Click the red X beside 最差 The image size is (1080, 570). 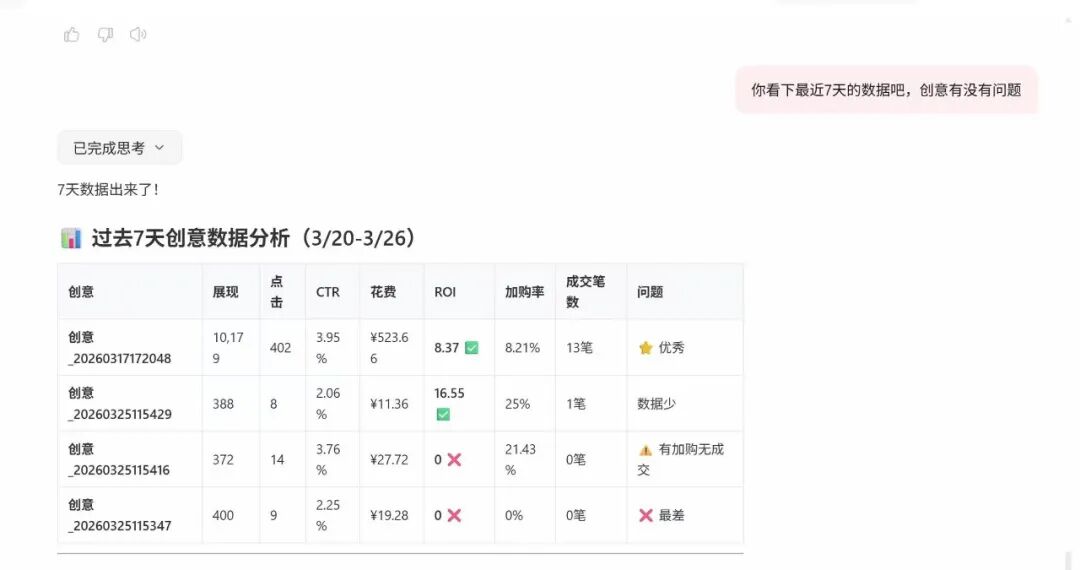coord(646,516)
